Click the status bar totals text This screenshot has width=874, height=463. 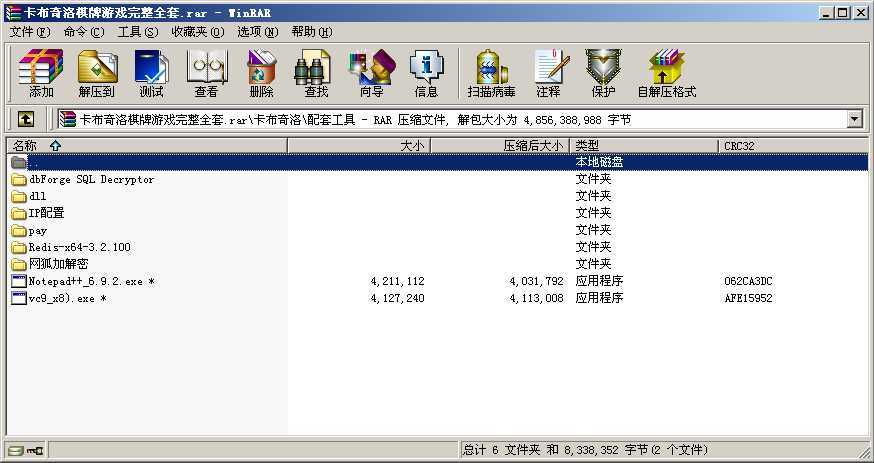(x=585, y=450)
